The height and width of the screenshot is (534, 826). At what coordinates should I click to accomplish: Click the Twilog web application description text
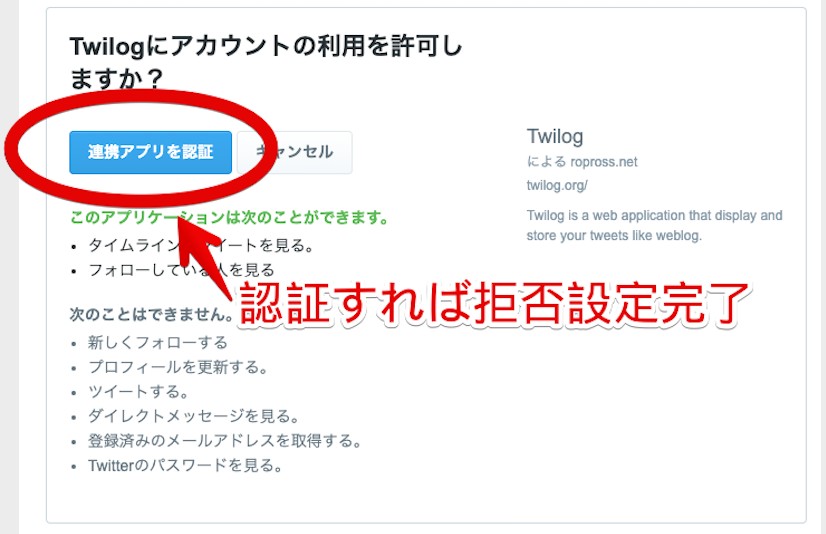654,225
